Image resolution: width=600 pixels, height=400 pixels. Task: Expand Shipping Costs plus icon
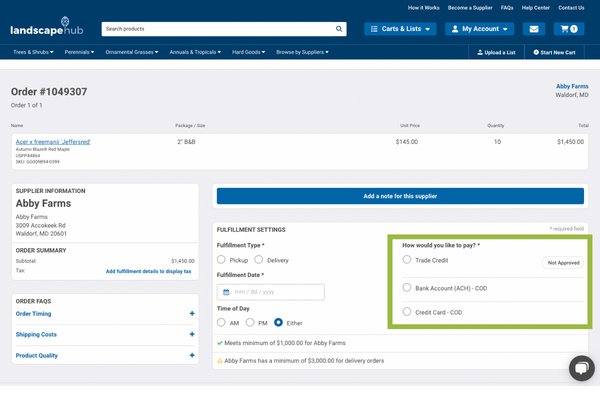(192, 334)
